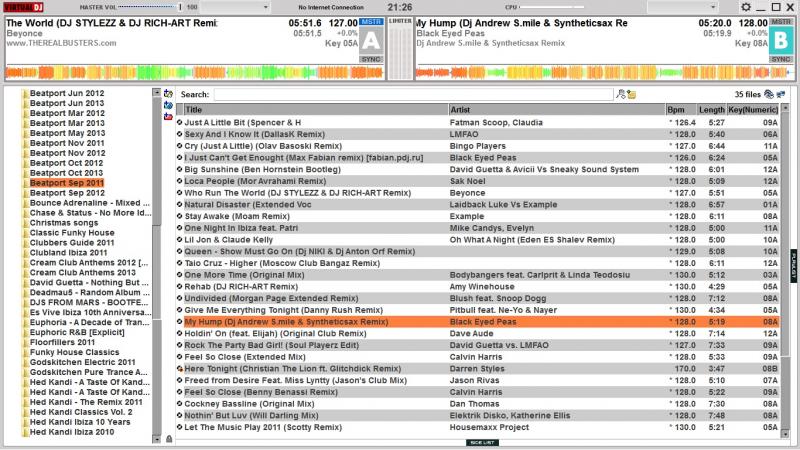Seek in deck B waveform overview
The height and width of the screenshot is (450, 800).
(x=605, y=72)
